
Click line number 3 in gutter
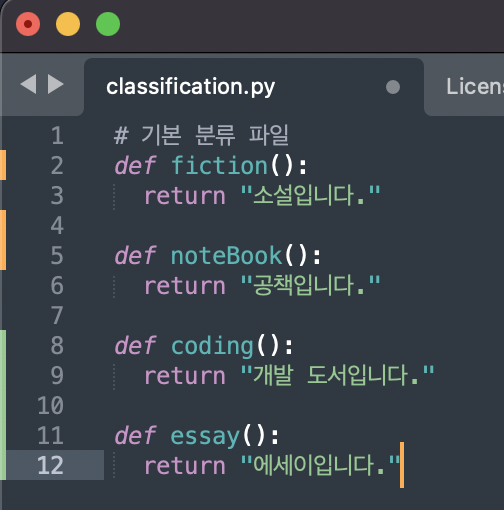click(x=57, y=195)
